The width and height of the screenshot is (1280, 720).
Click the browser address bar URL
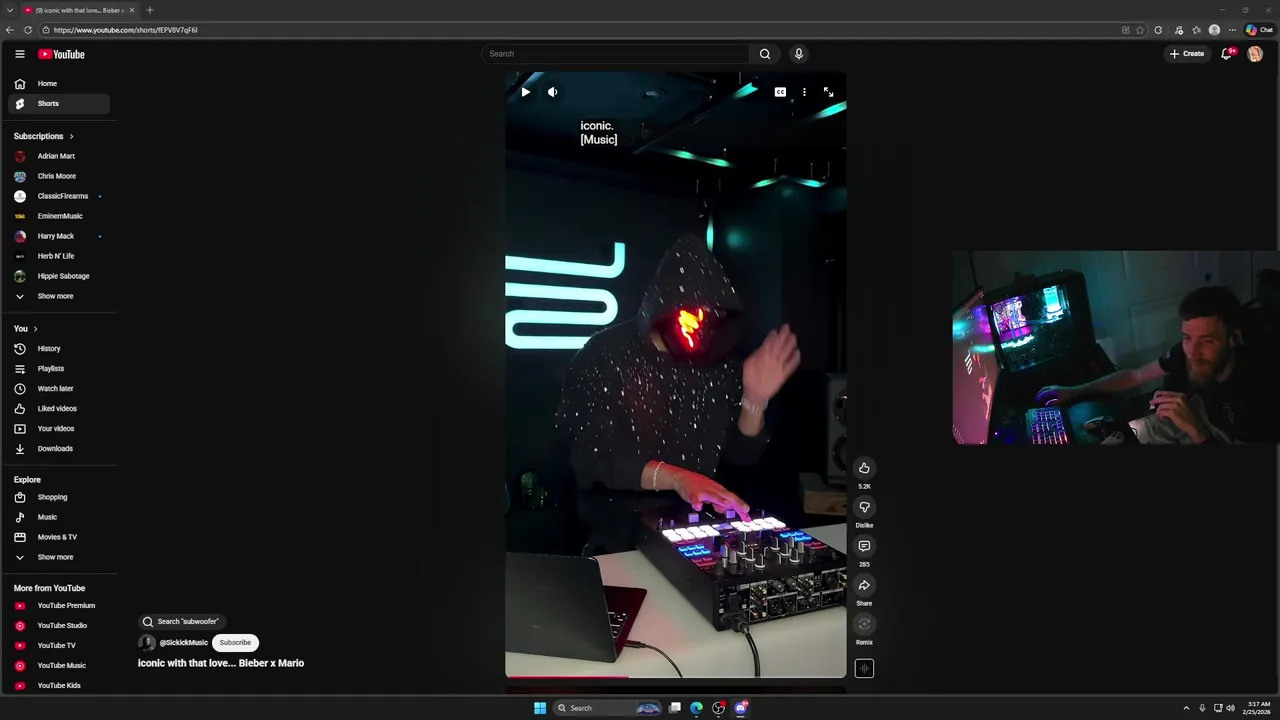125,30
